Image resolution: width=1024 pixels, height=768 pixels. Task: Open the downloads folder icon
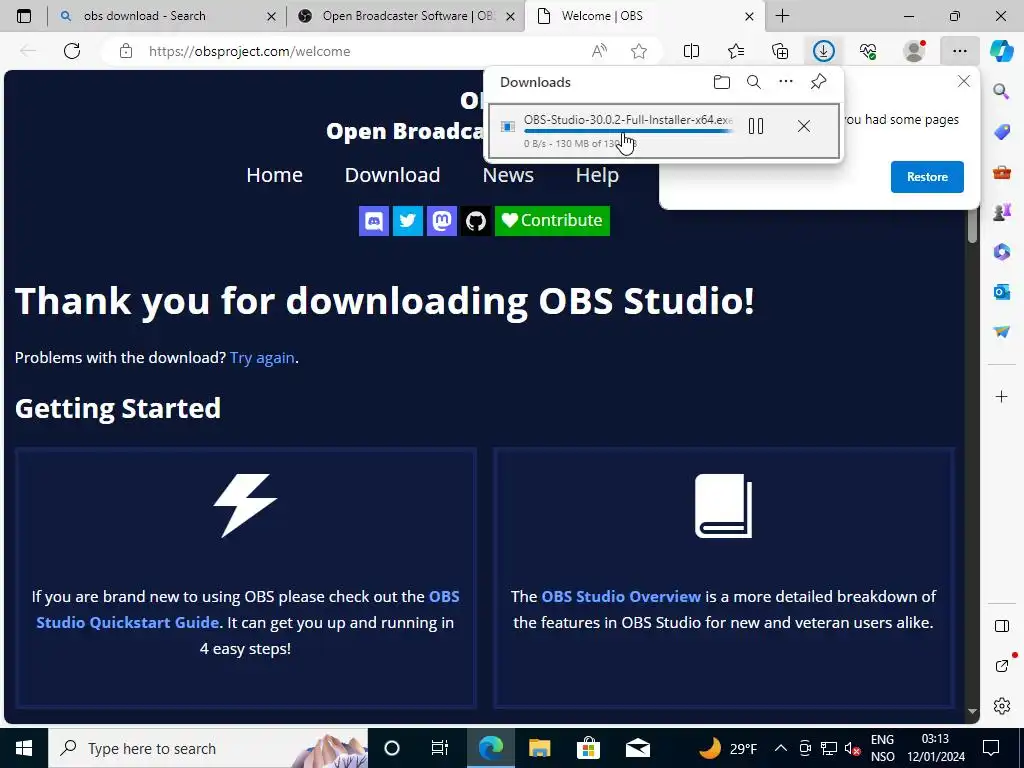click(x=722, y=82)
